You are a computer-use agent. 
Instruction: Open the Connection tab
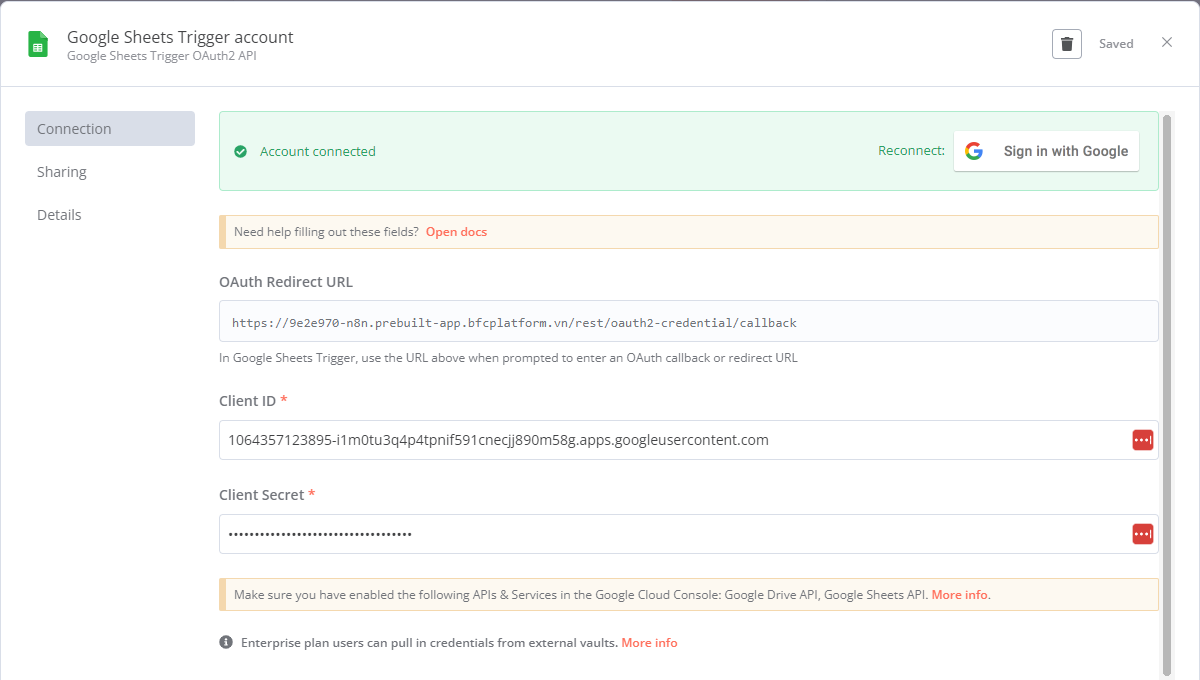click(x=110, y=129)
